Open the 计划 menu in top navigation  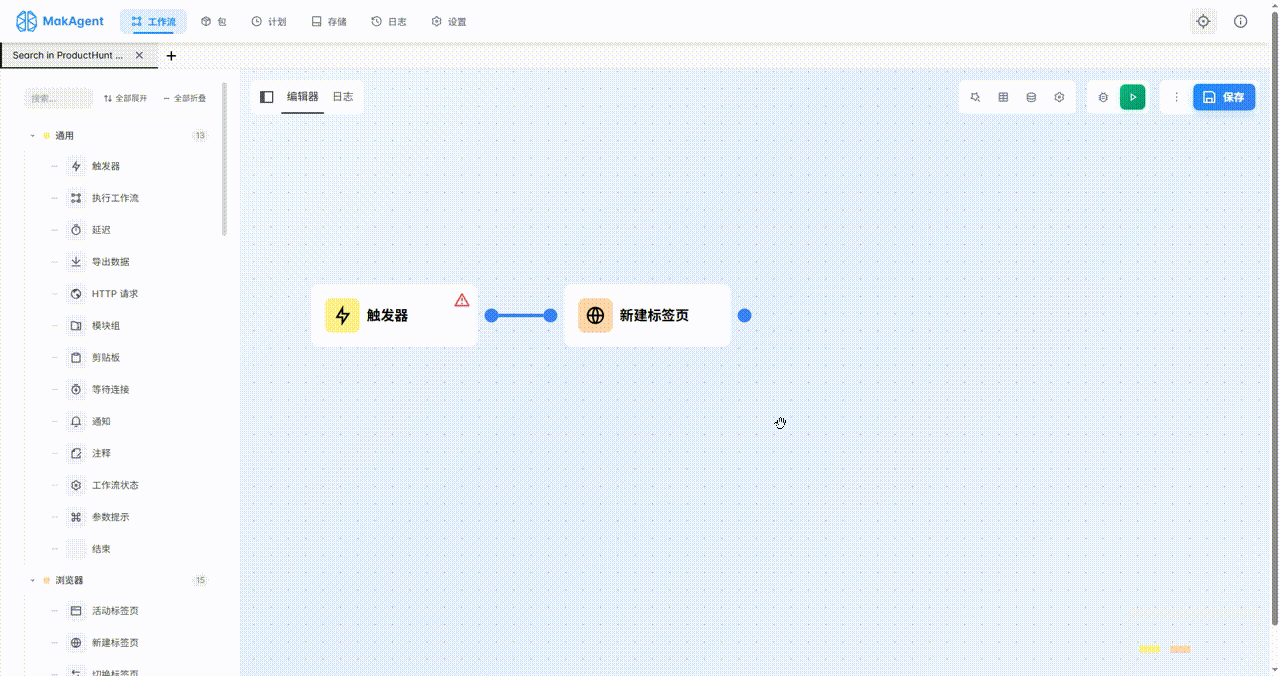[268, 21]
